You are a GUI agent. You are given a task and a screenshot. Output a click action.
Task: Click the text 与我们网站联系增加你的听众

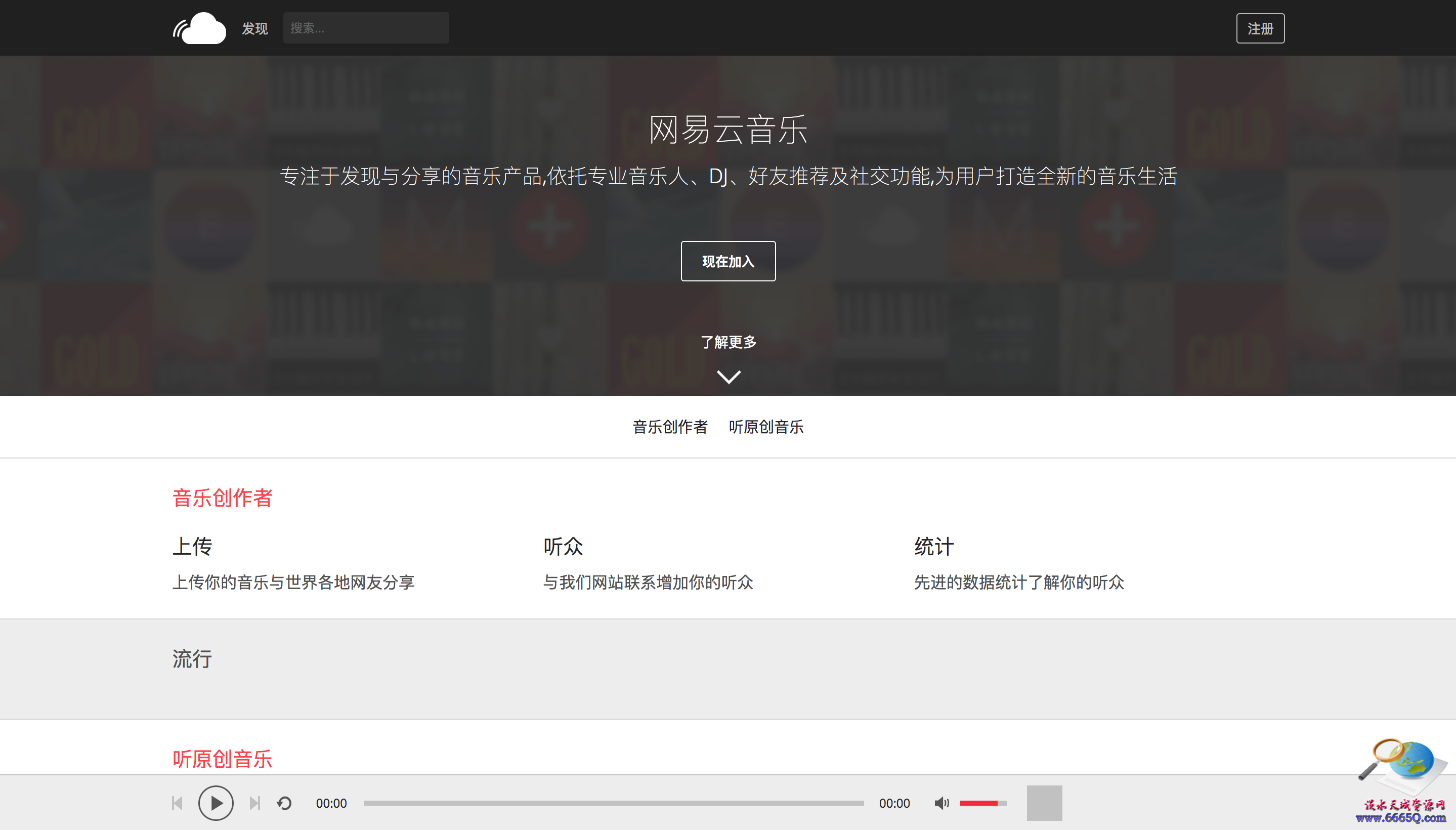(x=648, y=582)
